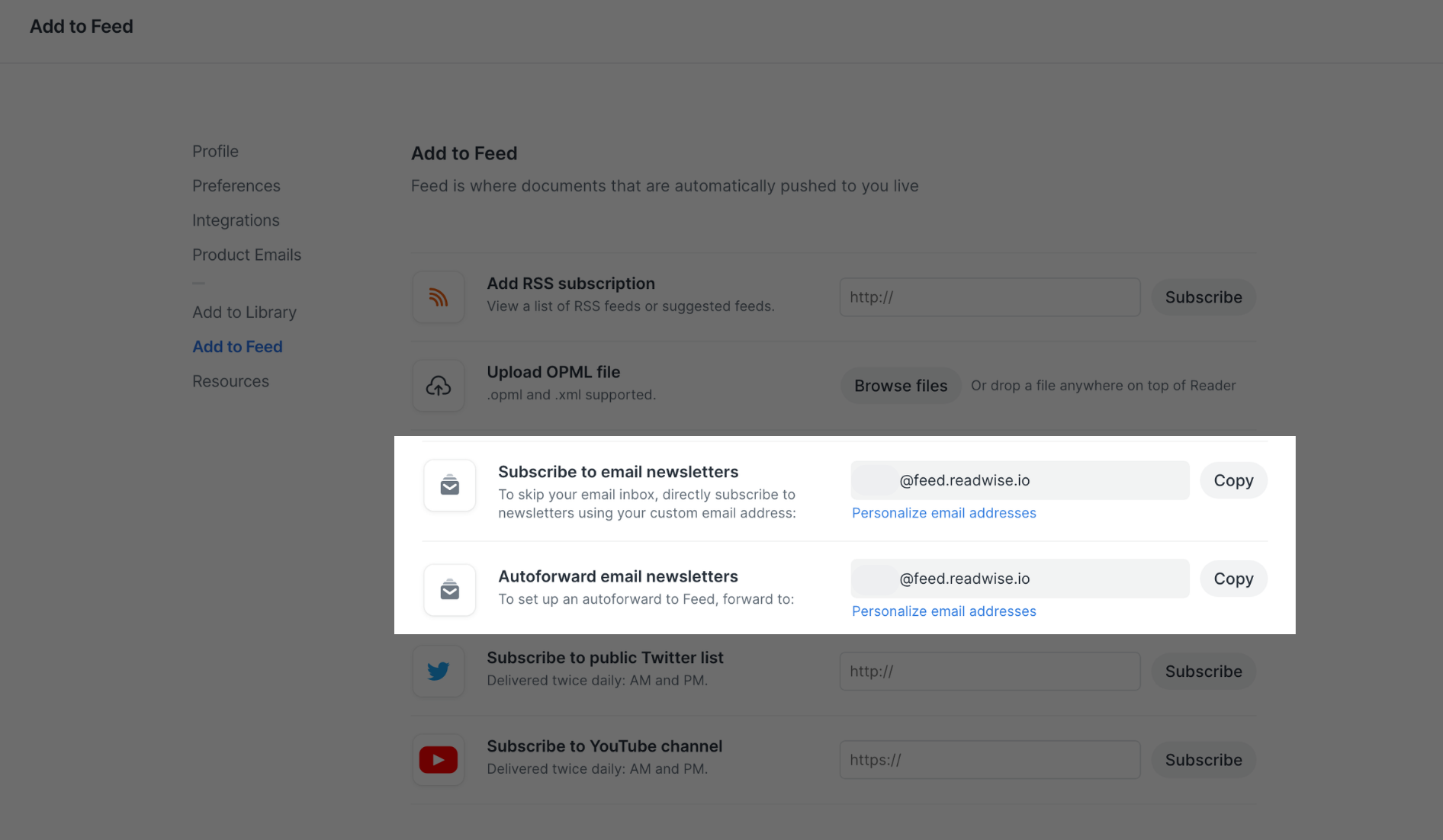
Task: Click the cloud upload OPML icon
Action: (438, 386)
